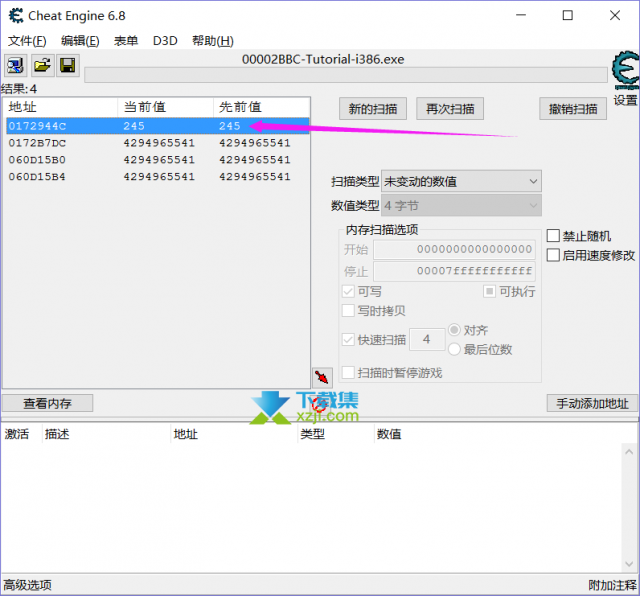Click the 停止 address input field

[454, 271]
